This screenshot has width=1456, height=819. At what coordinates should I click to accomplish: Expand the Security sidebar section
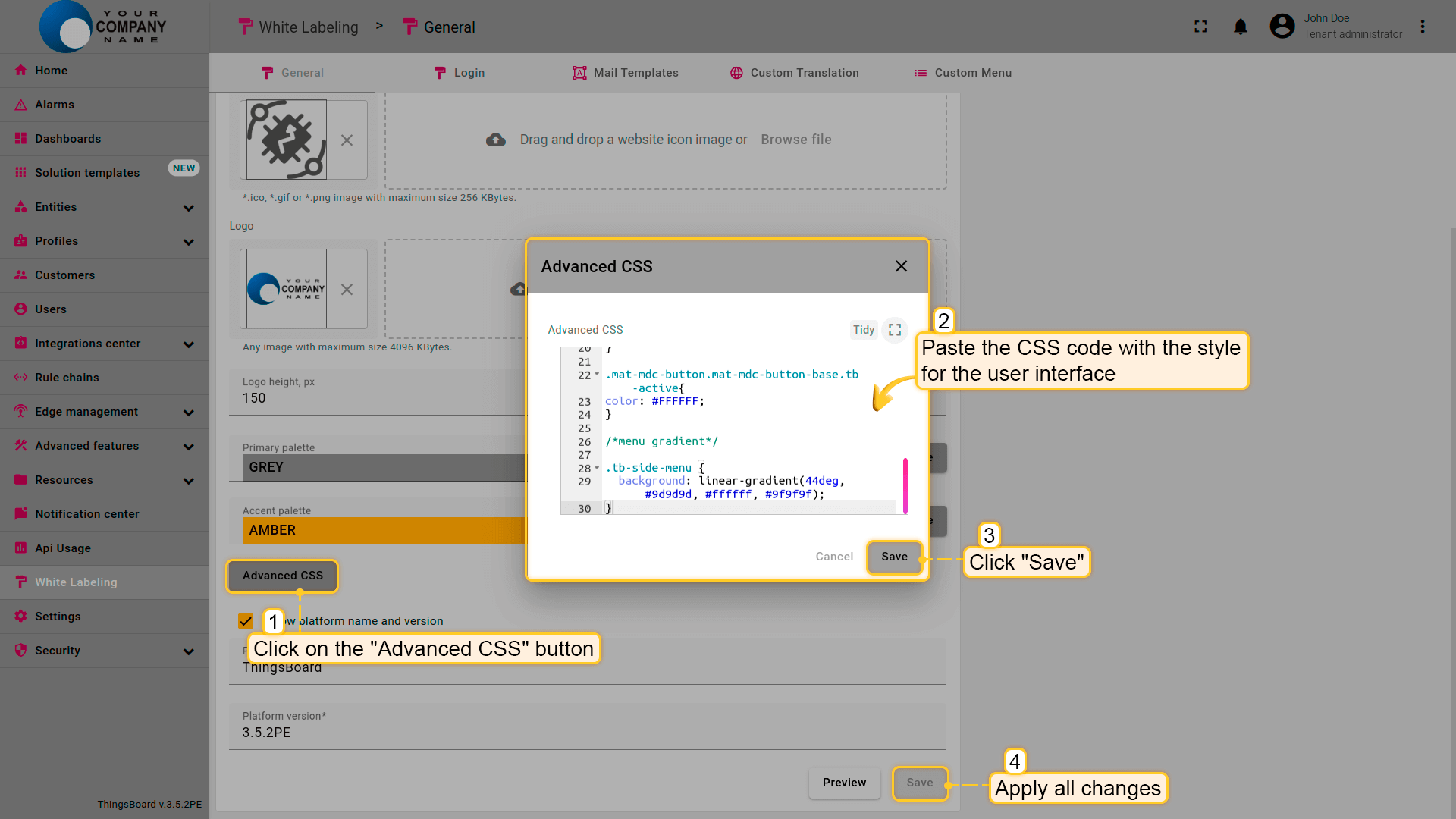[x=189, y=651]
